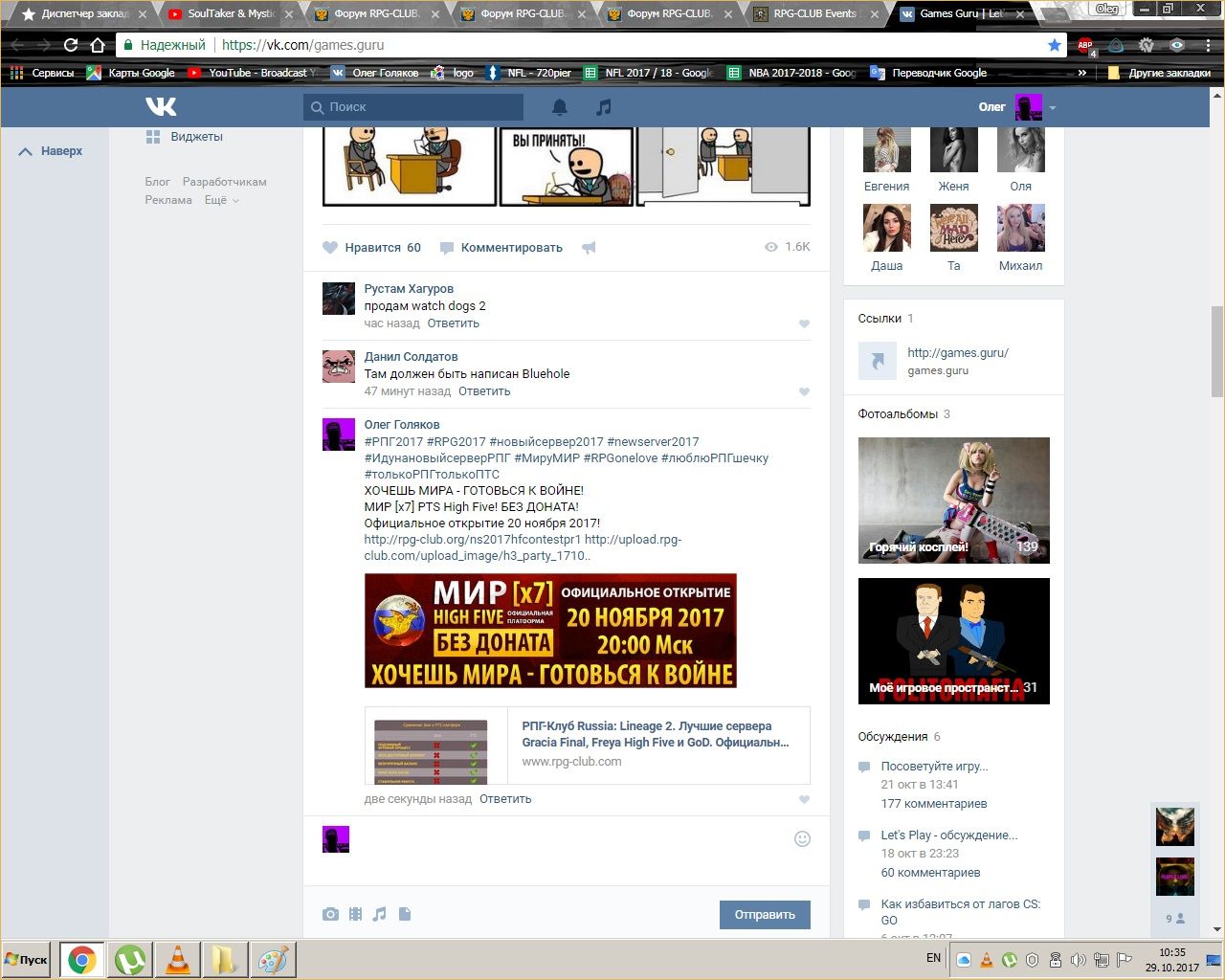Attach a photo with camera icon
The image size is (1225, 980).
click(x=330, y=914)
